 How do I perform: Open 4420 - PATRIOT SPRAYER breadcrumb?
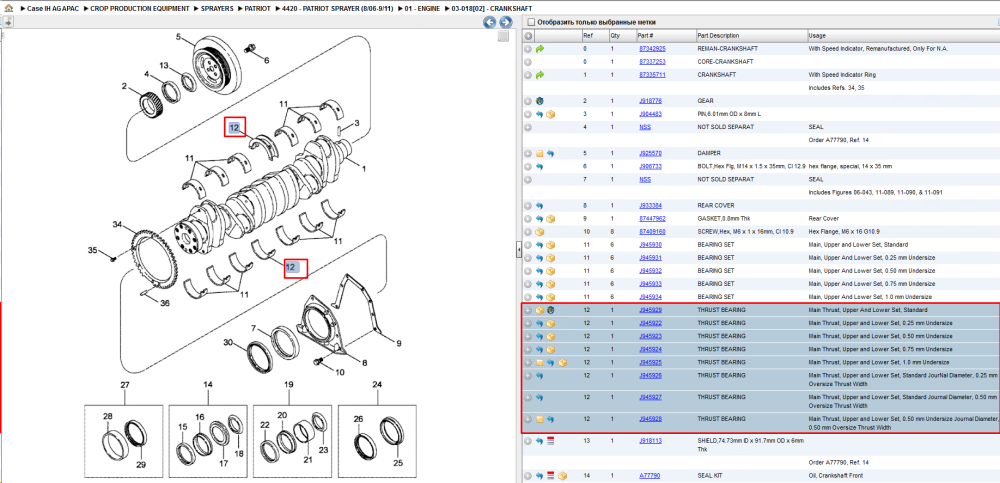point(336,9)
